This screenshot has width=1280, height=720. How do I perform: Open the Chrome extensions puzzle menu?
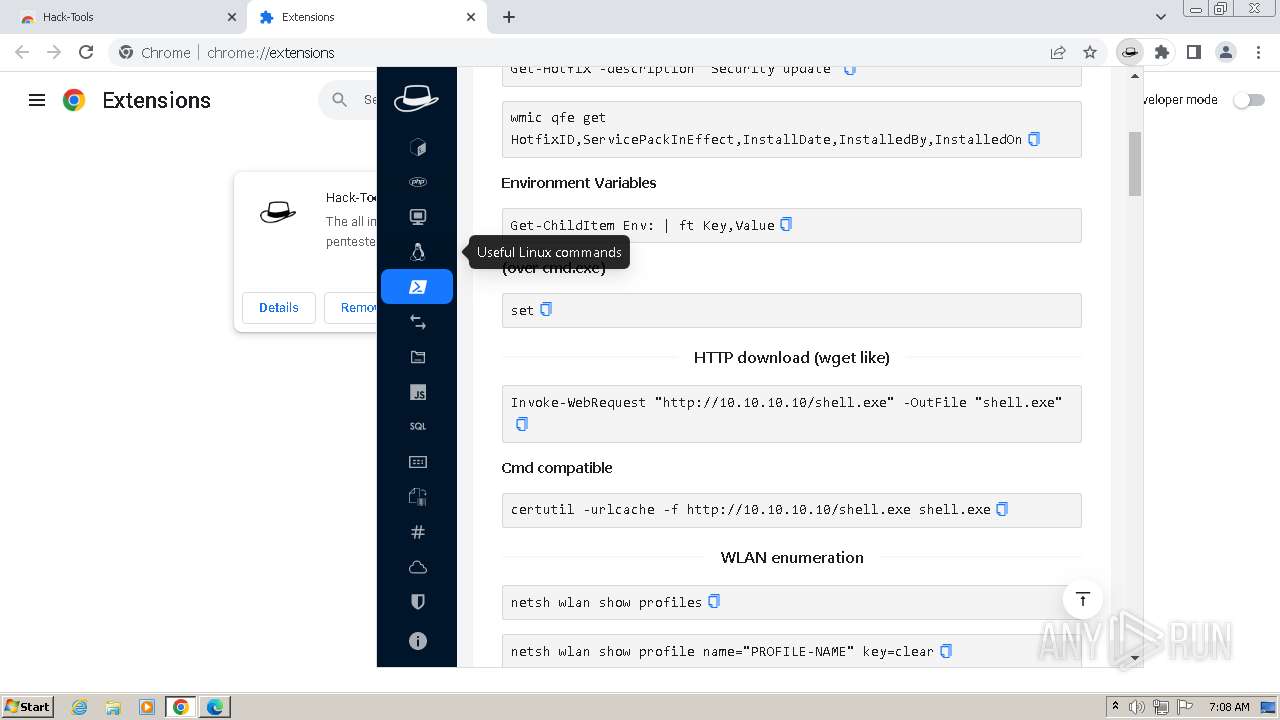pos(1162,52)
